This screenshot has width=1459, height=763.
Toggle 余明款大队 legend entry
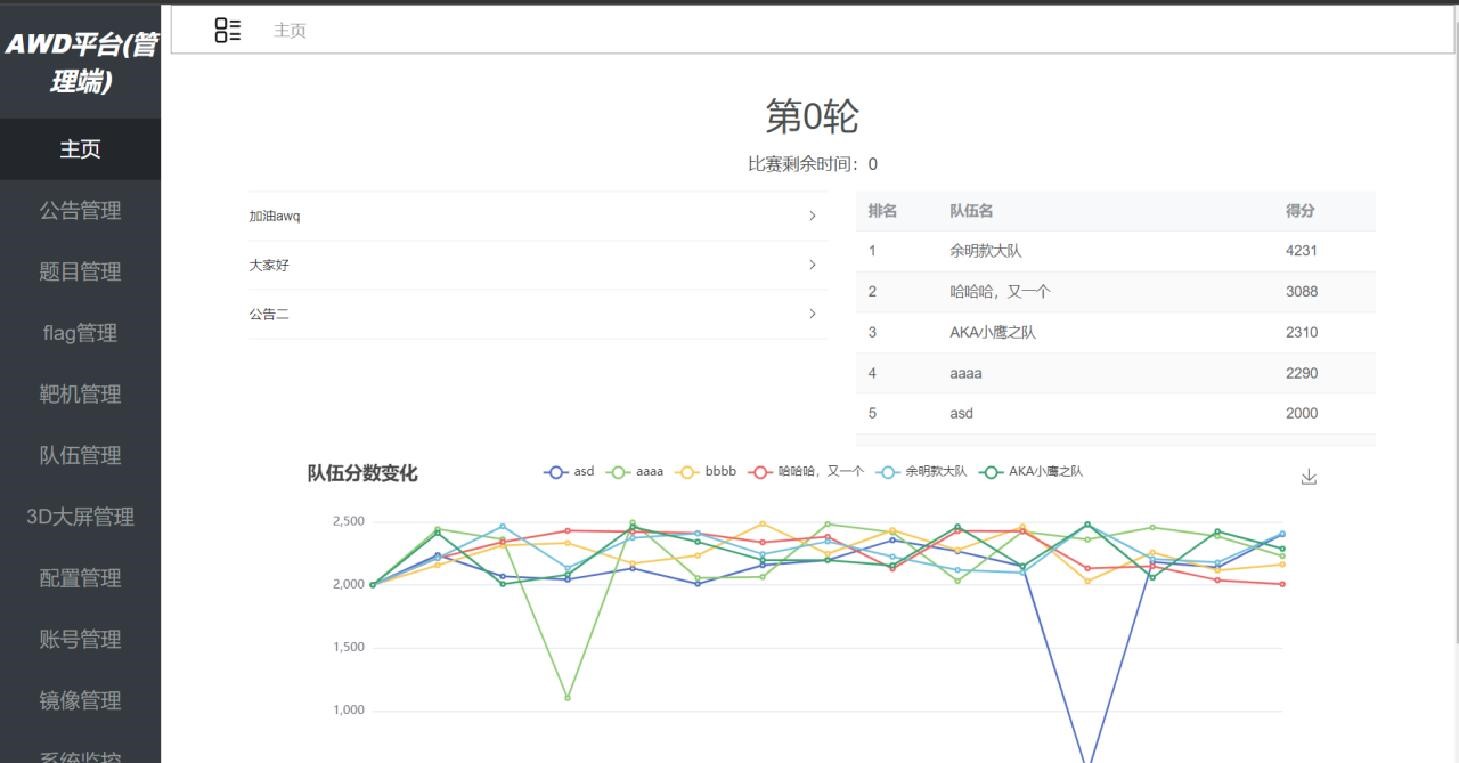pyautogui.click(x=922, y=472)
